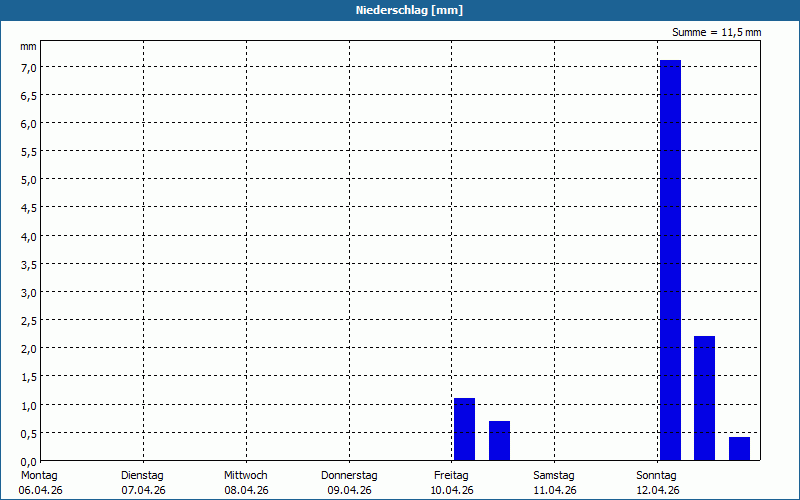Click the 6,5 y-axis value
This screenshot has width=800, height=500.
28,96
